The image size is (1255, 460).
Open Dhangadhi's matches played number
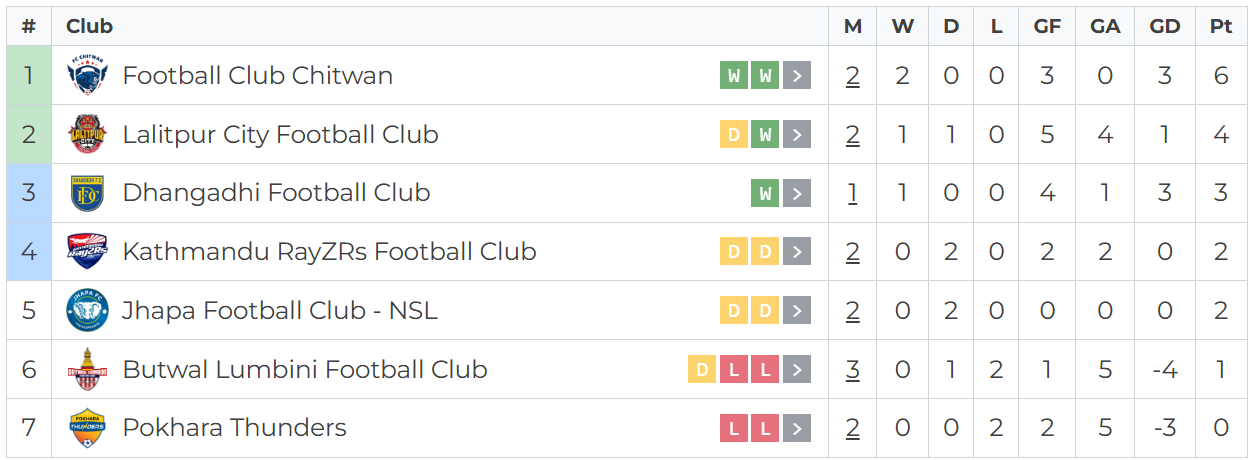852,193
